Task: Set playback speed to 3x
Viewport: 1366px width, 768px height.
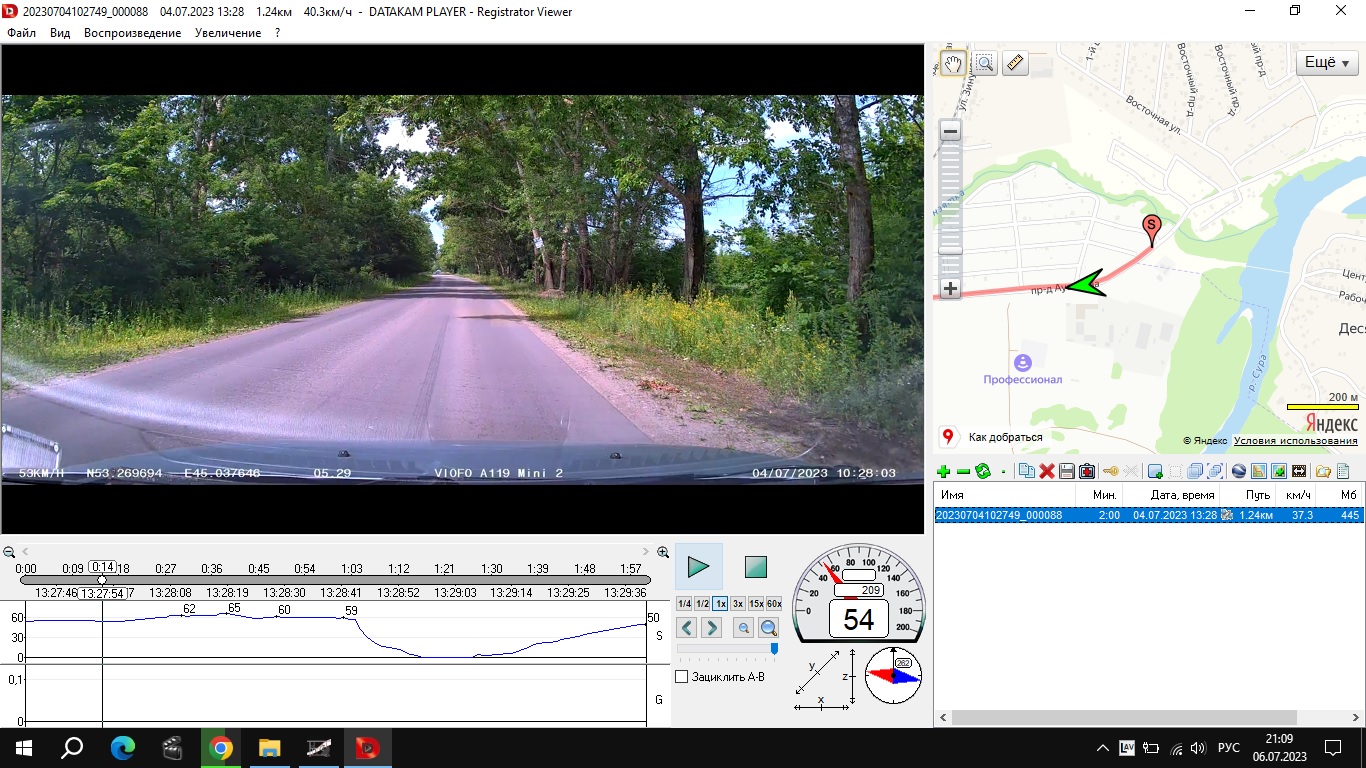Action: tap(737, 604)
